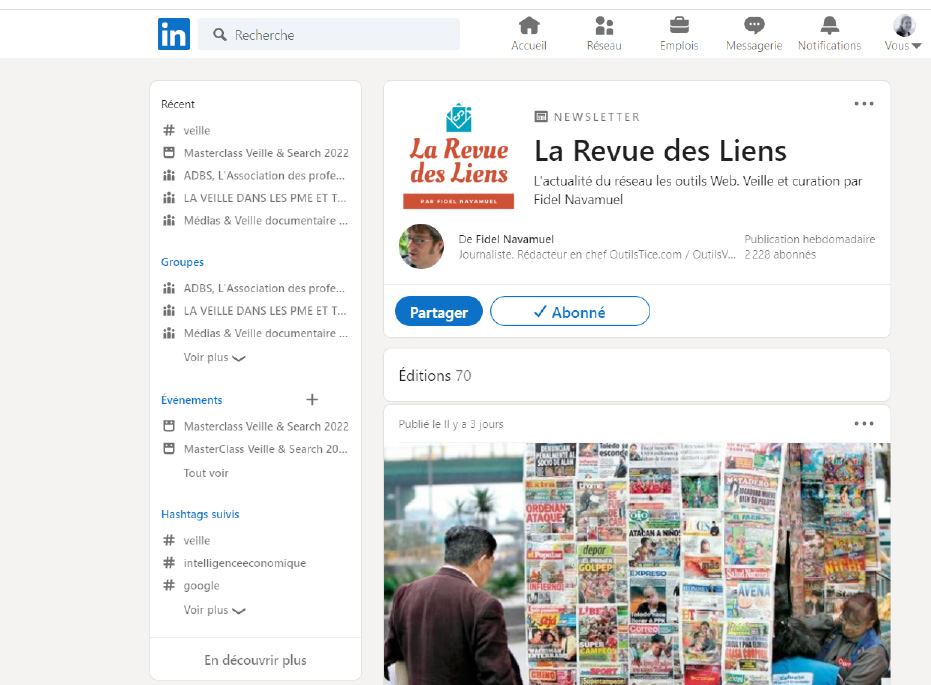Open the Emplois briefcase icon
The width and height of the screenshot is (931, 685).
679,26
